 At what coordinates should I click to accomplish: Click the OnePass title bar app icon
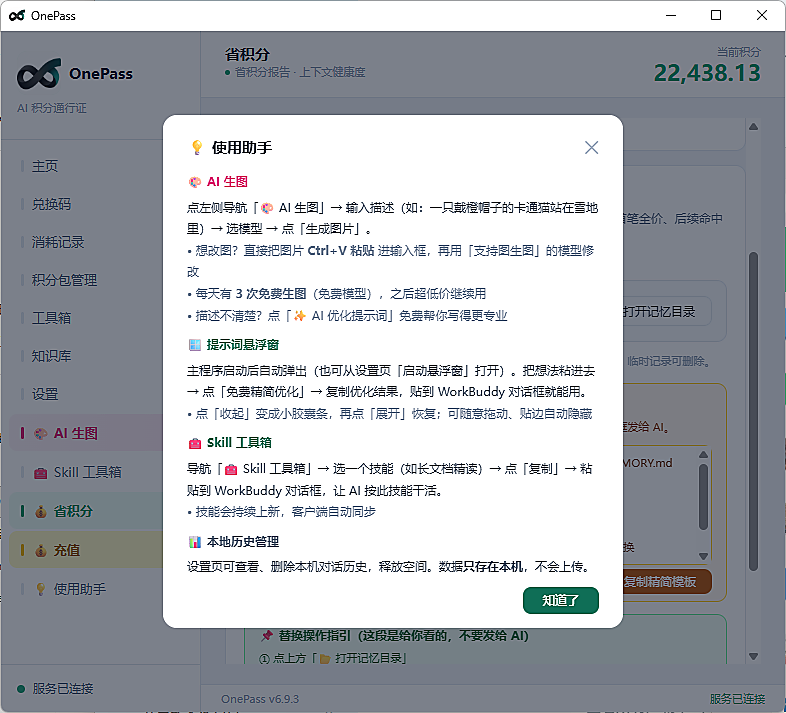[x=17, y=16]
